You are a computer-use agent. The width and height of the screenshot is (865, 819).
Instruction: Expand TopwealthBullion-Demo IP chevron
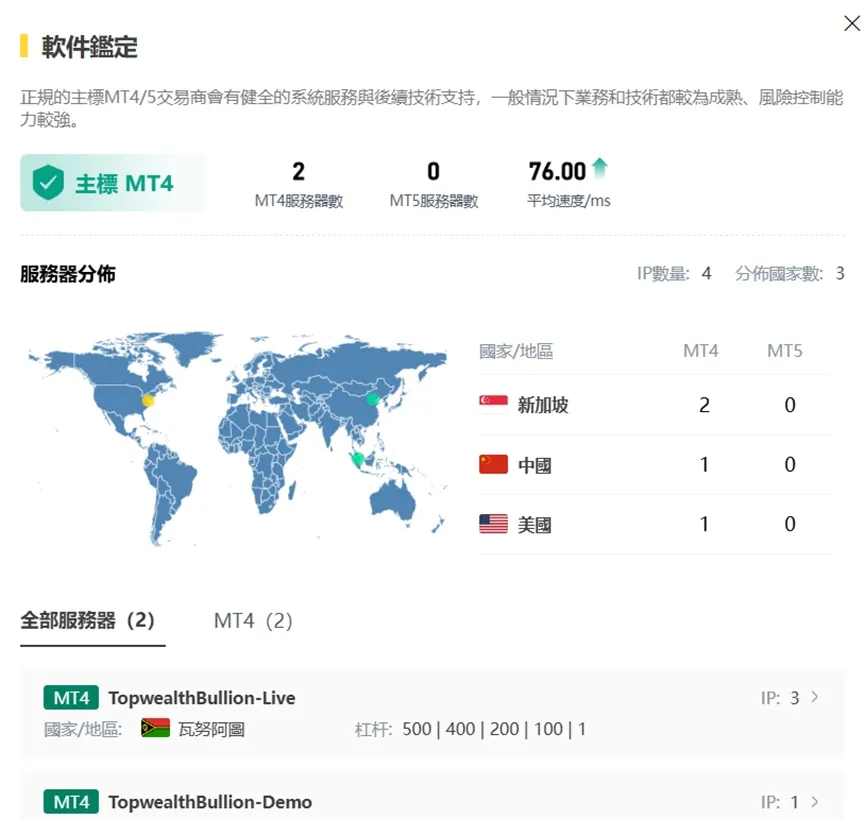coord(815,801)
